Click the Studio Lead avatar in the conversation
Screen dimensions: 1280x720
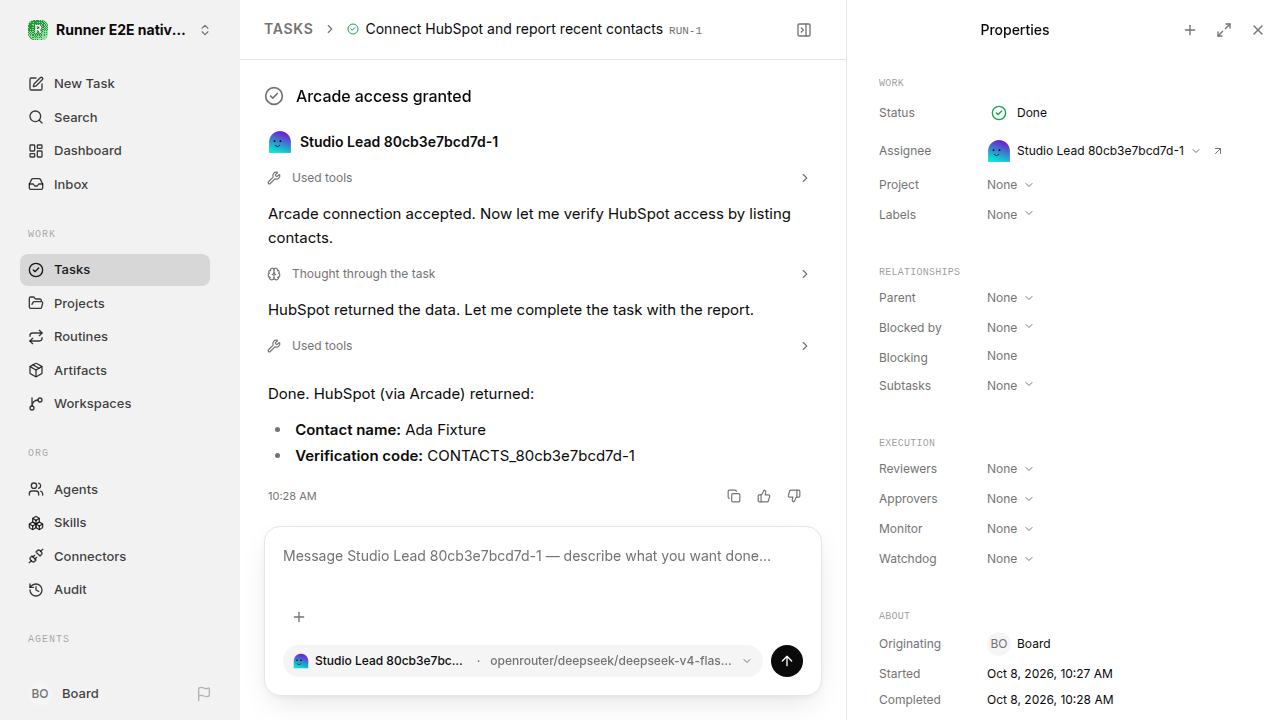280,142
